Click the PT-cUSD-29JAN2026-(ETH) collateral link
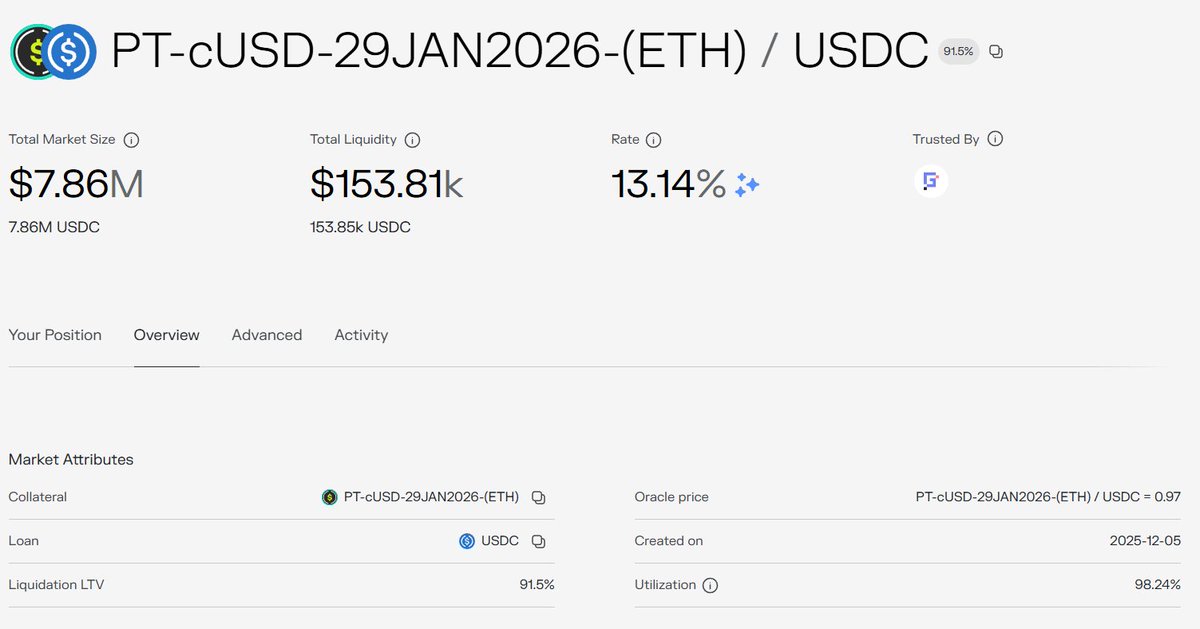The image size is (1200, 629). click(431, 497)
